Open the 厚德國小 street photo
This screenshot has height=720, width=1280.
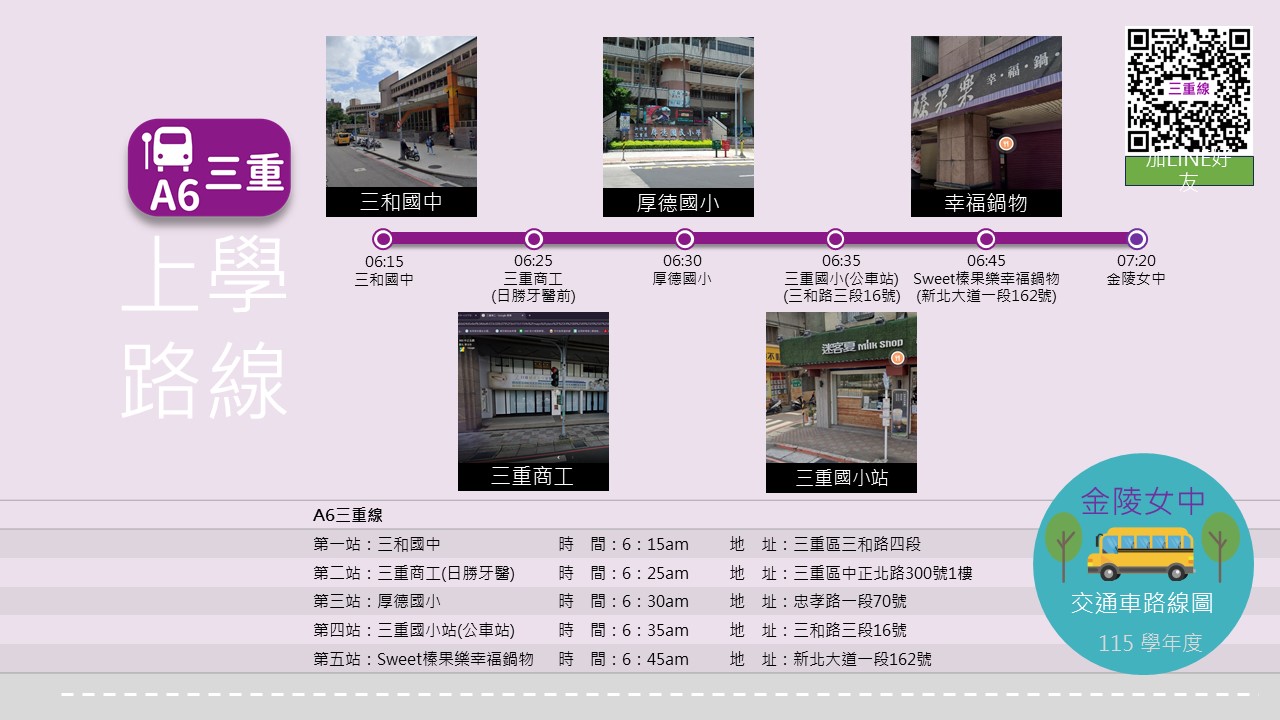(678, 126)
